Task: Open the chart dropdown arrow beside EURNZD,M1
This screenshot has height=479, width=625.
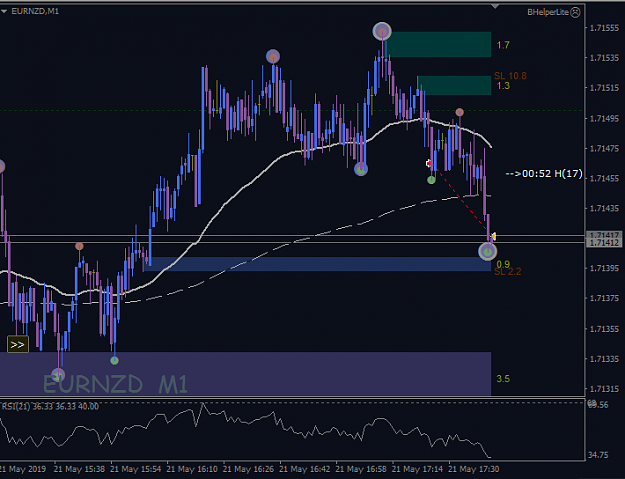Action: [4, 12]
